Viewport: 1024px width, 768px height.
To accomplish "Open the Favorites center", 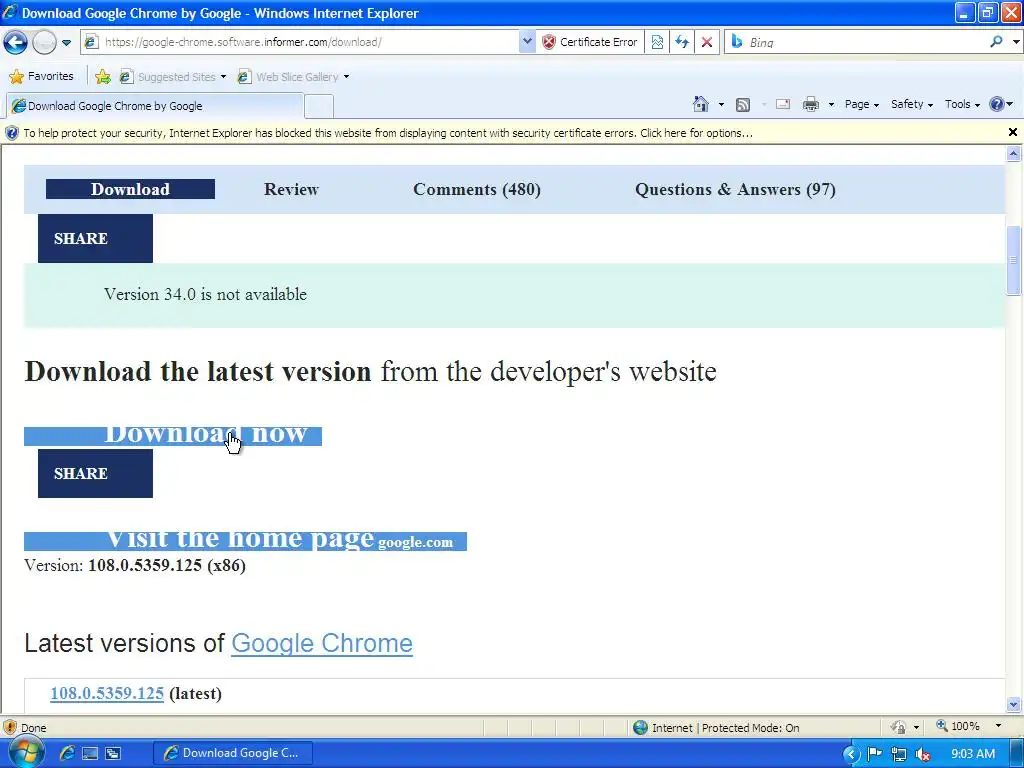I will point(41,76).
